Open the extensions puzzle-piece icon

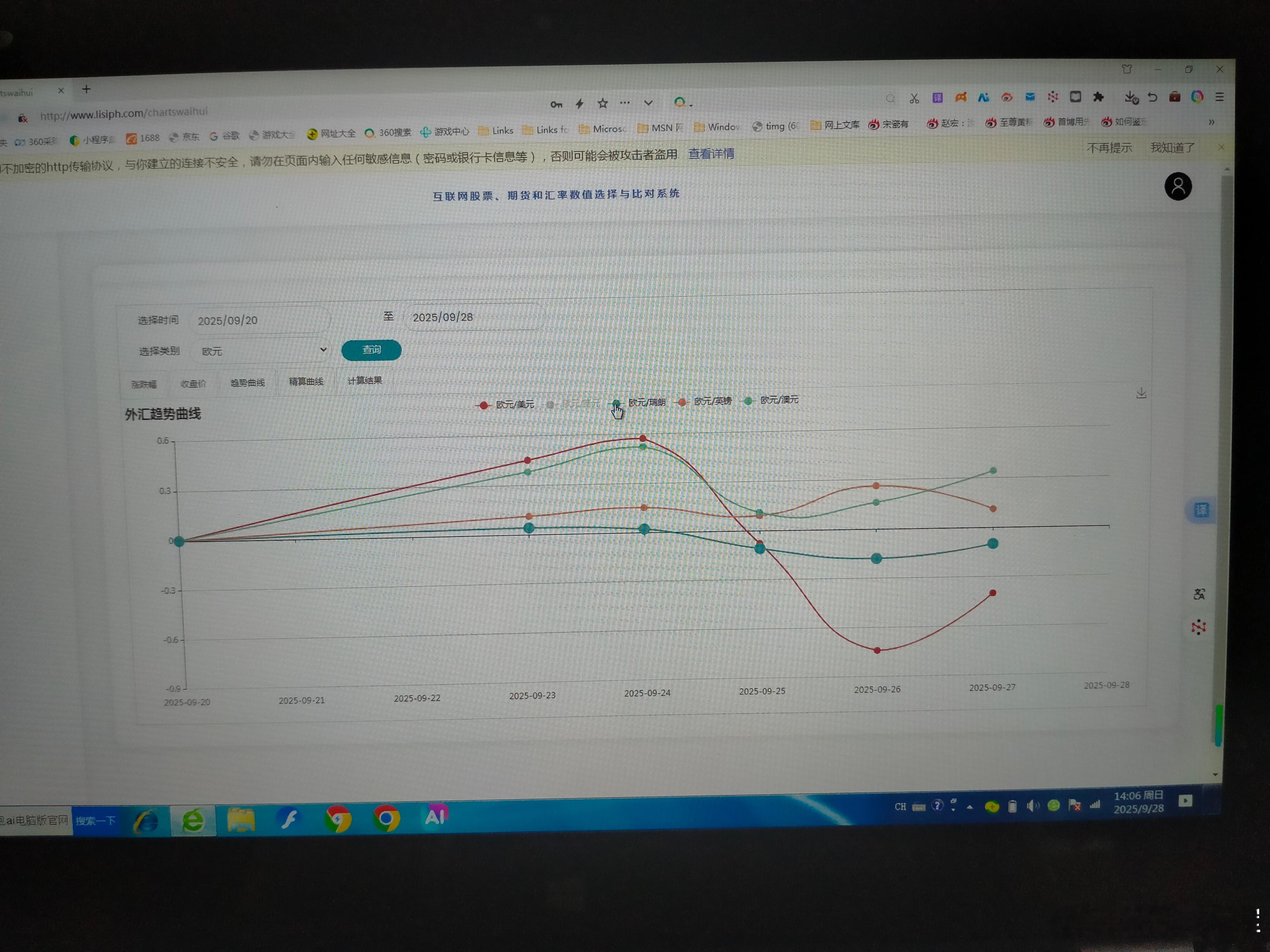[x=1098, y=96]
